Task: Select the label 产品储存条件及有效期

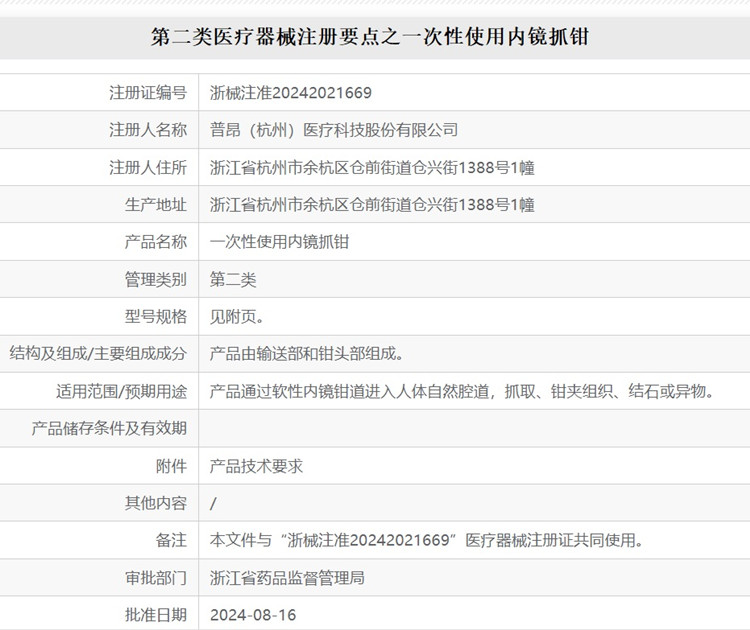Action: 109,429
